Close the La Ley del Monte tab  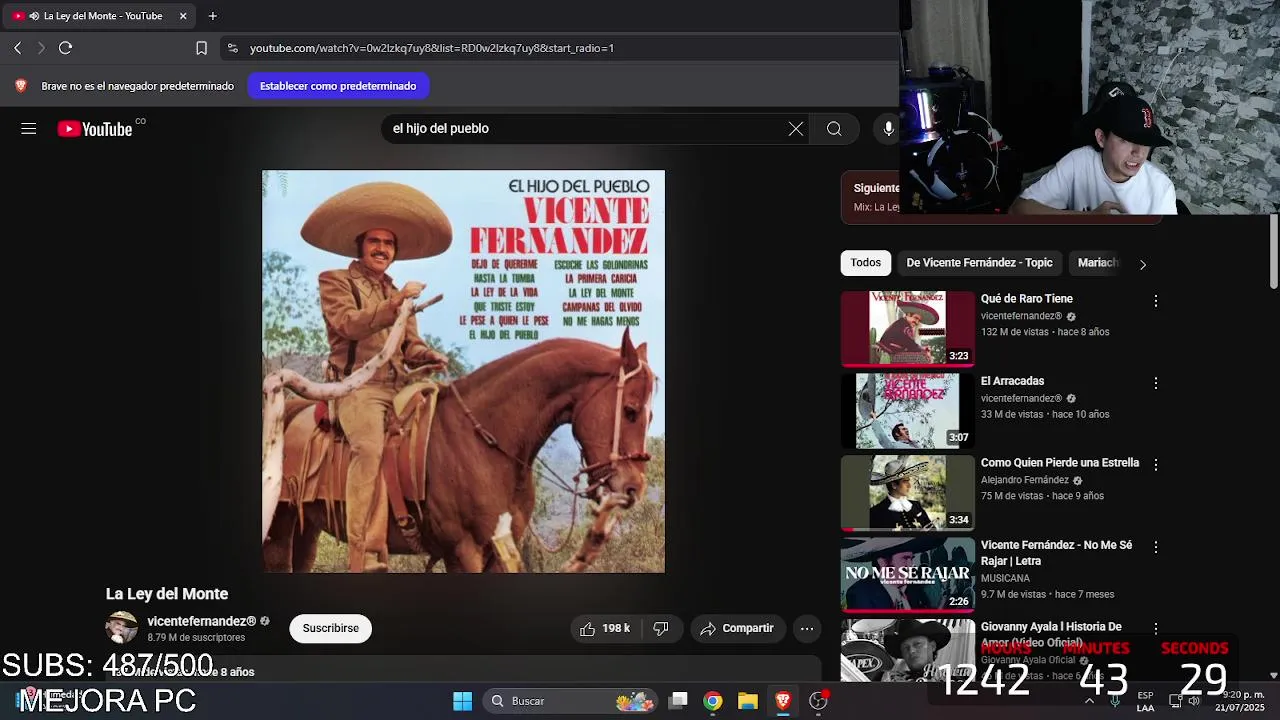pos(183,16)
